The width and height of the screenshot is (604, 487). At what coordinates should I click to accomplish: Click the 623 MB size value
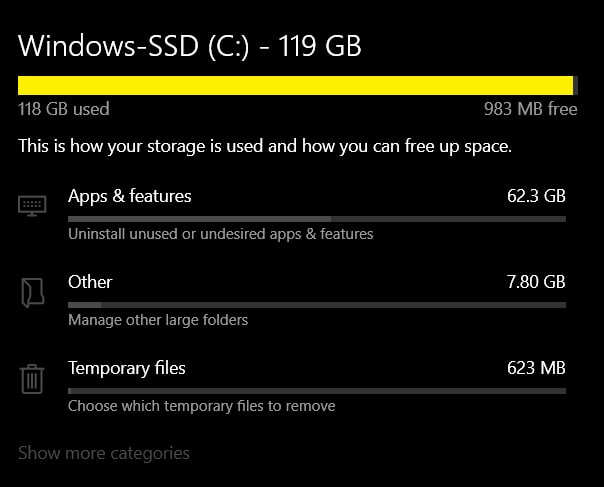pos(536,368)
